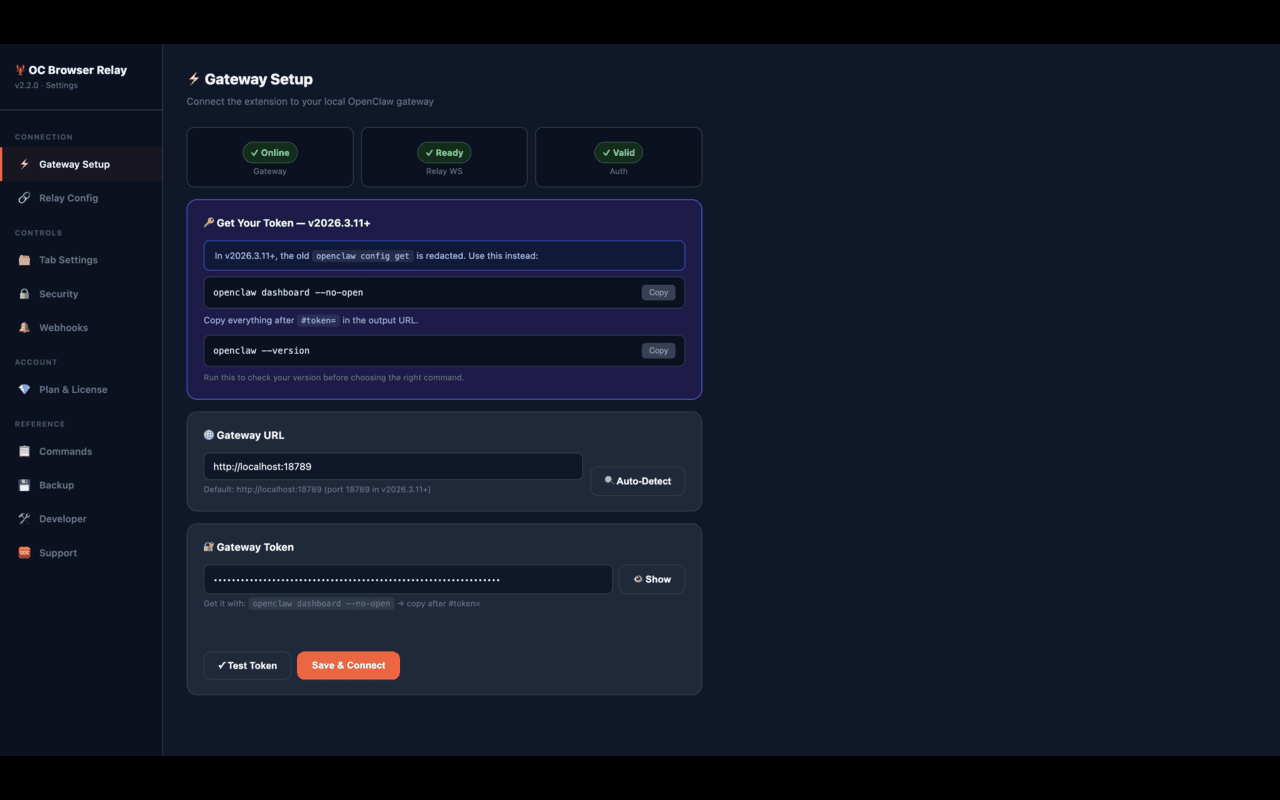Click the Gateway Token password field
Viewport: 1280px width, 800px height.
coord(408,580)
